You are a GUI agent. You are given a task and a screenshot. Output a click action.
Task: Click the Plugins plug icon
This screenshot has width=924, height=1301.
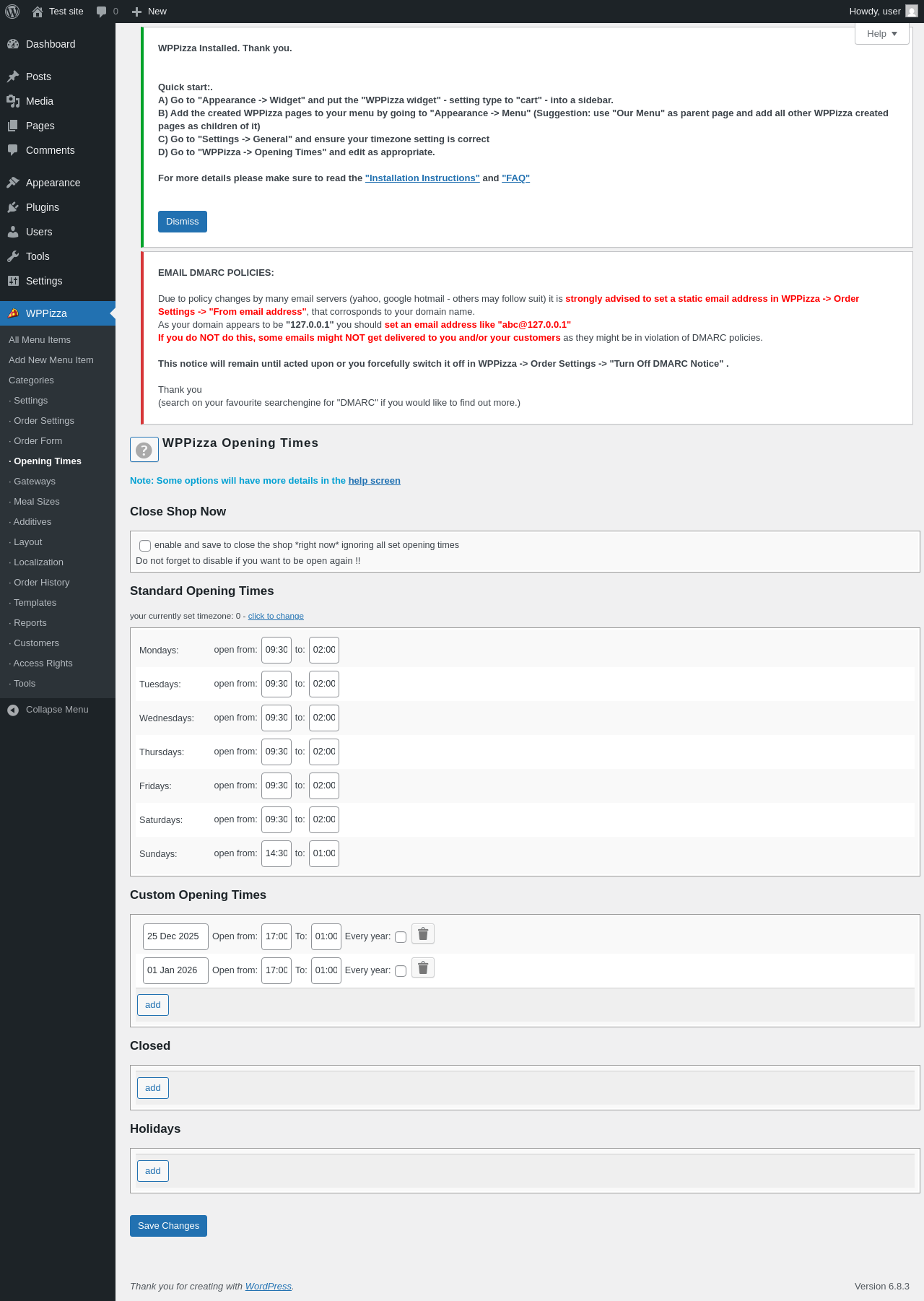13,207
